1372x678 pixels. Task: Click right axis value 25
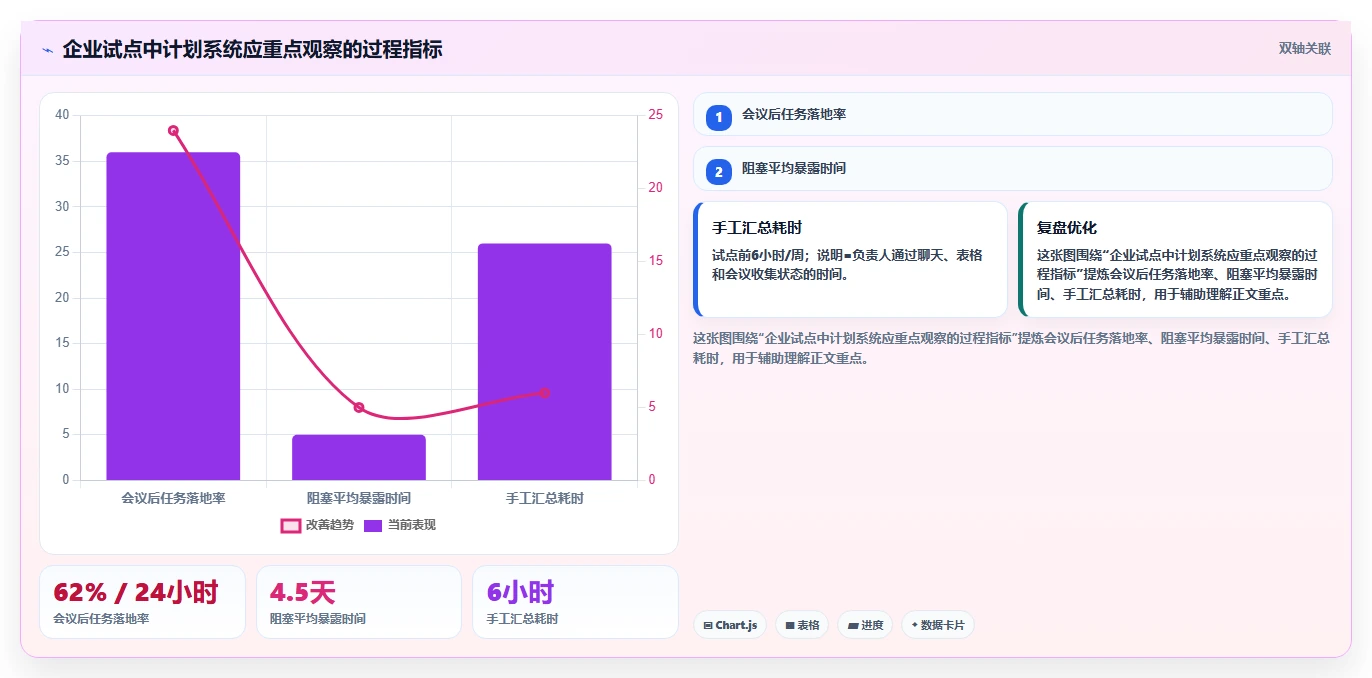pyautogui.click(x=656, y=115)
